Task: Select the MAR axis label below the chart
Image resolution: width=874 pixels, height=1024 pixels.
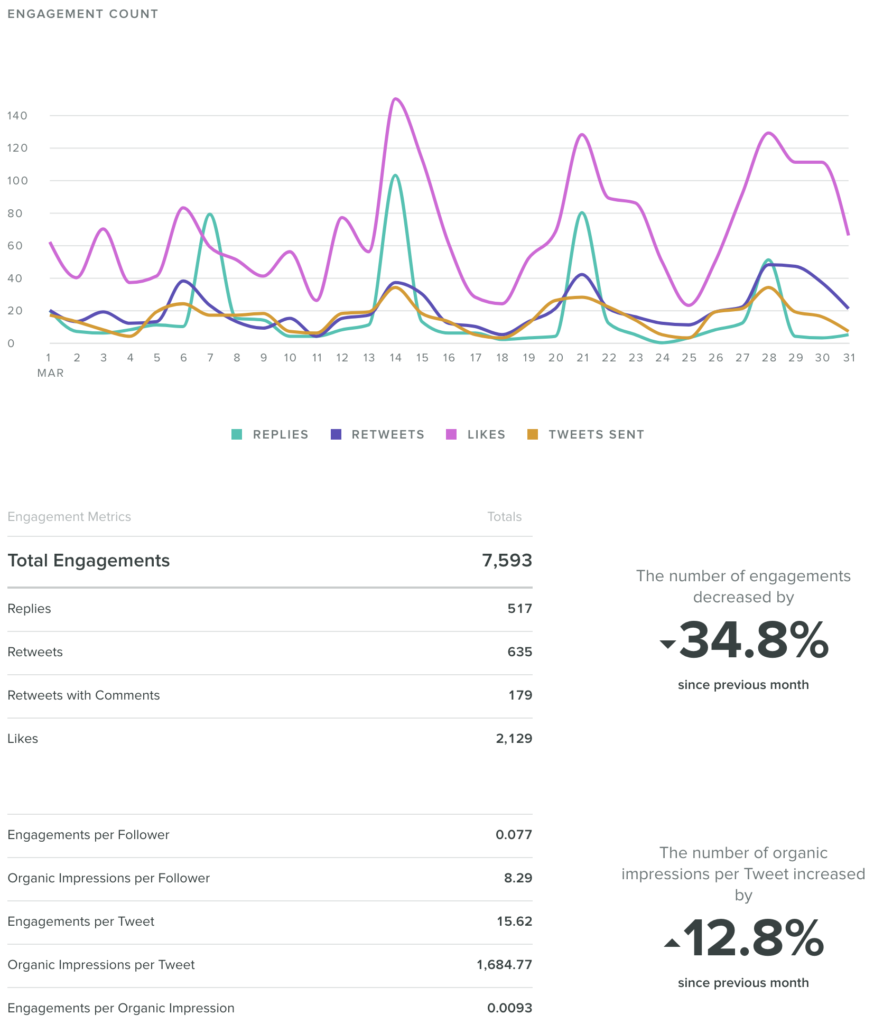Action: 50,373
